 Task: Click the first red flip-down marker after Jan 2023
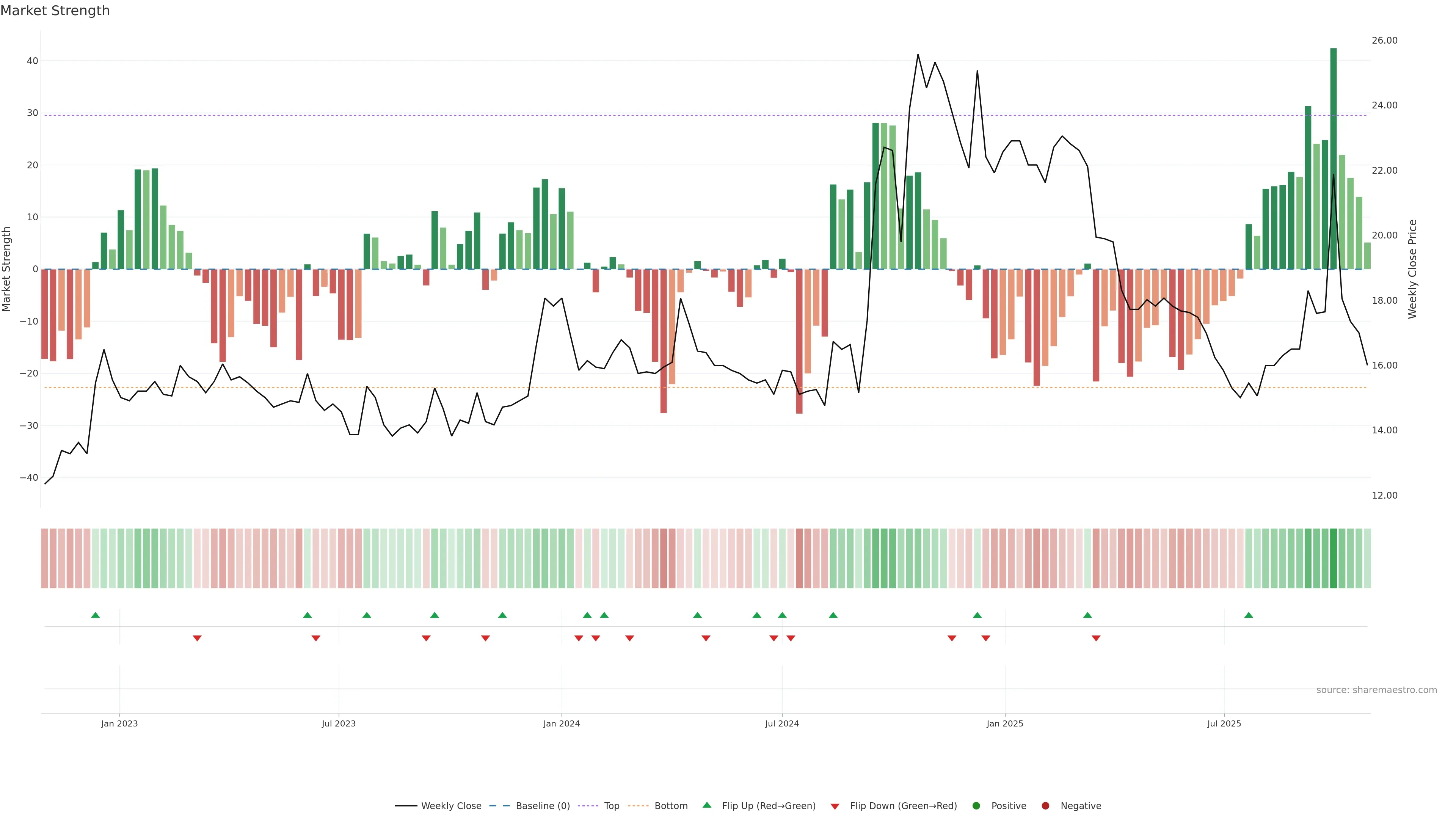pos(197,638)
